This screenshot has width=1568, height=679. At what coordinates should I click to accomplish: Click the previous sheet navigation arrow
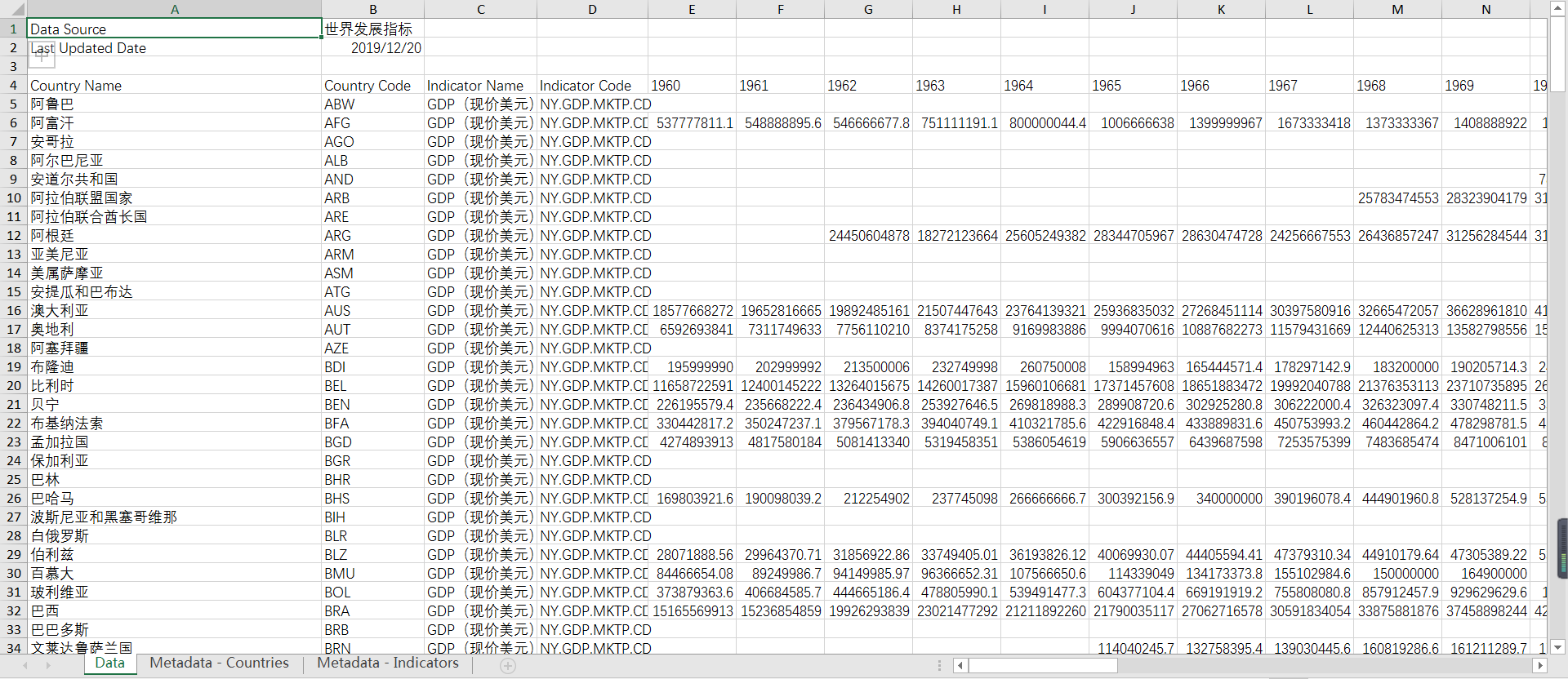pos(25,666)
